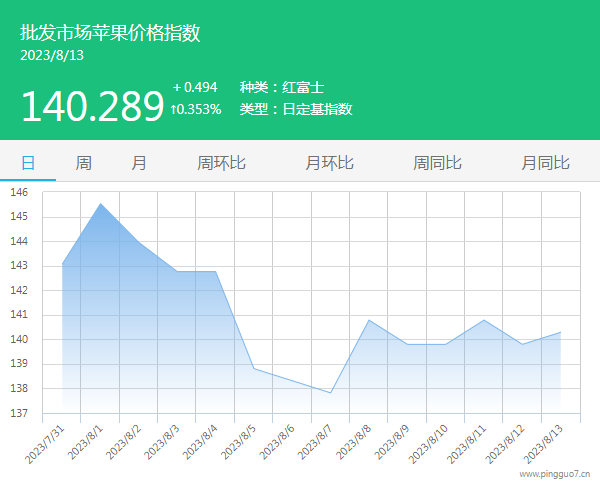Screen dimensions: 600x483
Task: Click the last chart point at 2023/8/13
Action: pyautogui.click(x=560, y=332)
